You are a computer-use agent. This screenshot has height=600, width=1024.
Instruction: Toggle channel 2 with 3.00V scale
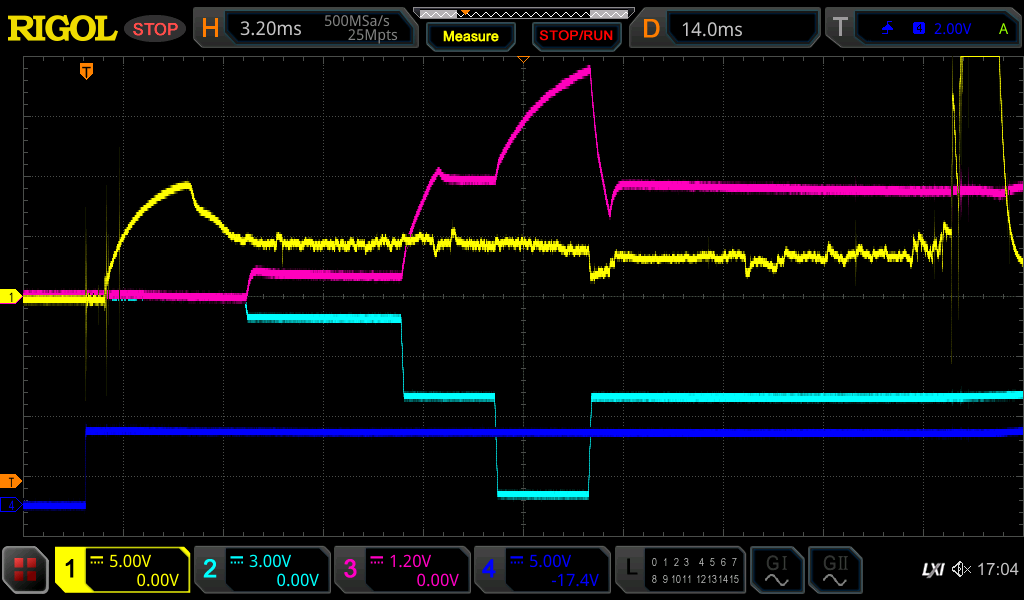(x=261, y=571)
